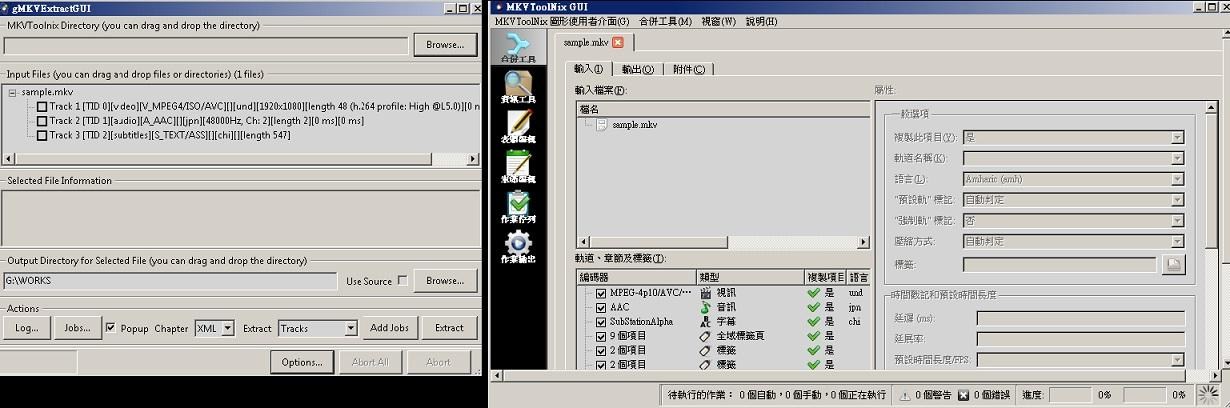The image size is (1230, 408).
Task: Click the MKVToolNix GUI title bar icon
Action: coord(499,8)
